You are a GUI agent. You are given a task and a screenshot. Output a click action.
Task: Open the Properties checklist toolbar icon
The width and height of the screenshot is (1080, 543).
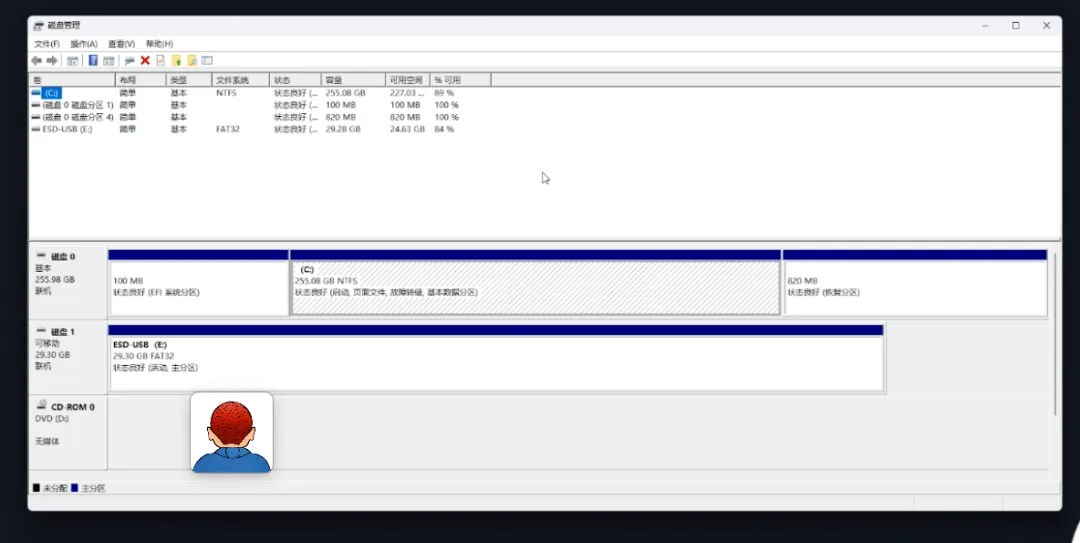coord(160,61)
